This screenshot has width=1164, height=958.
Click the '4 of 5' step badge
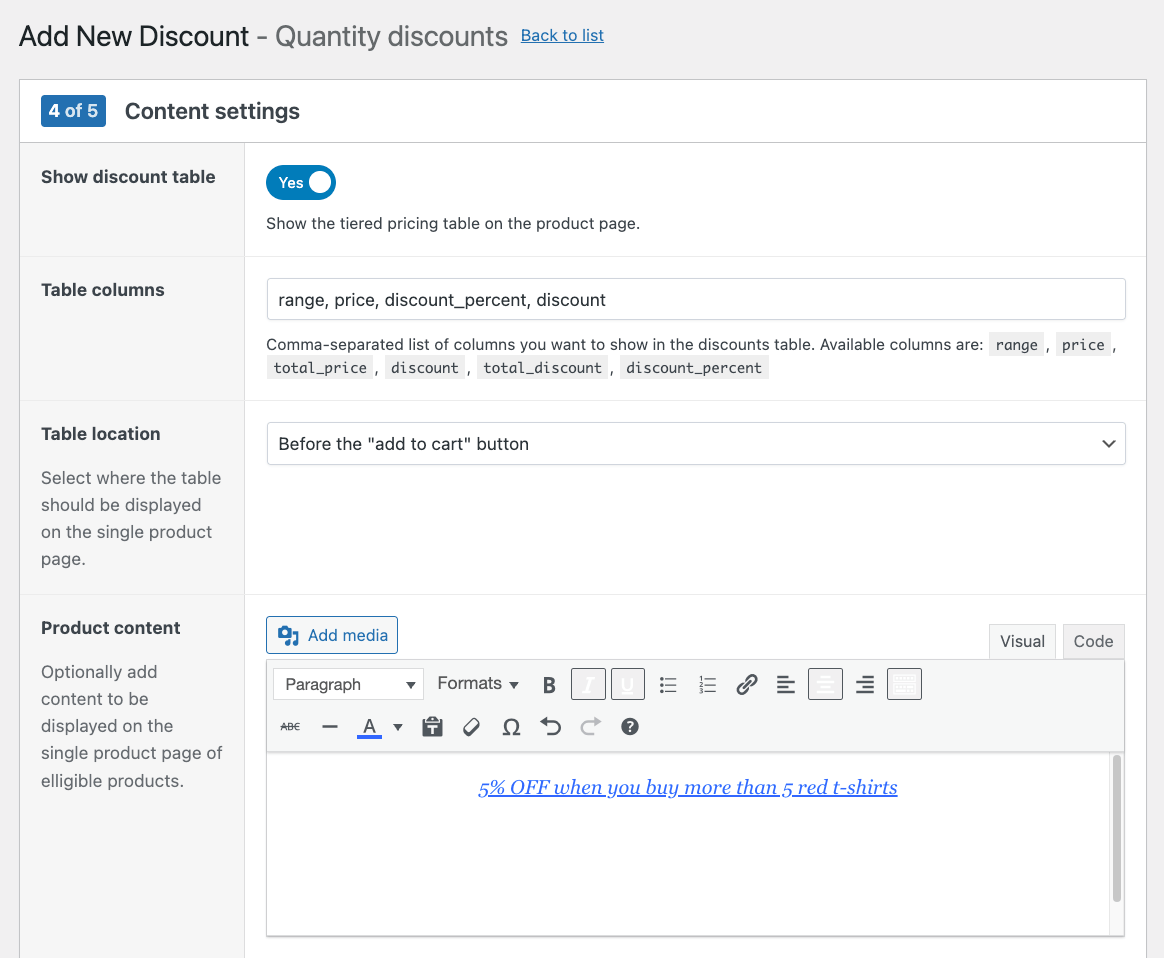(x=73, y=111)
